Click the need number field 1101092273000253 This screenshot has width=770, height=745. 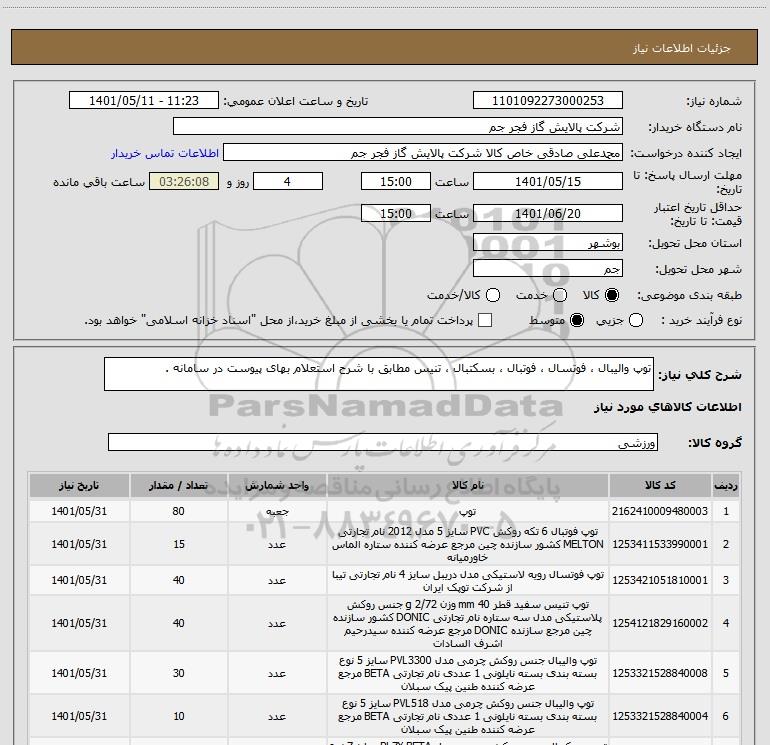click(x=548, y=101)
